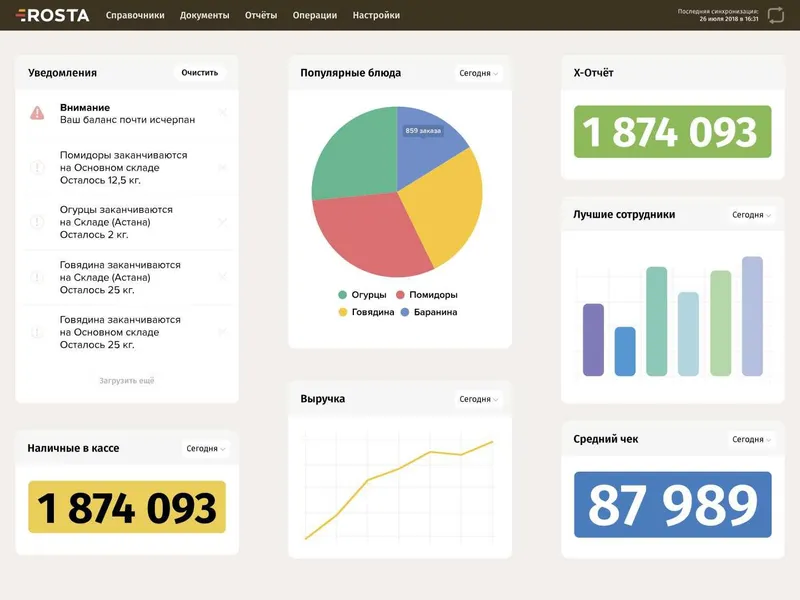
Task: Dismiss the Внимание balance notification
Action: pos(222,113)
